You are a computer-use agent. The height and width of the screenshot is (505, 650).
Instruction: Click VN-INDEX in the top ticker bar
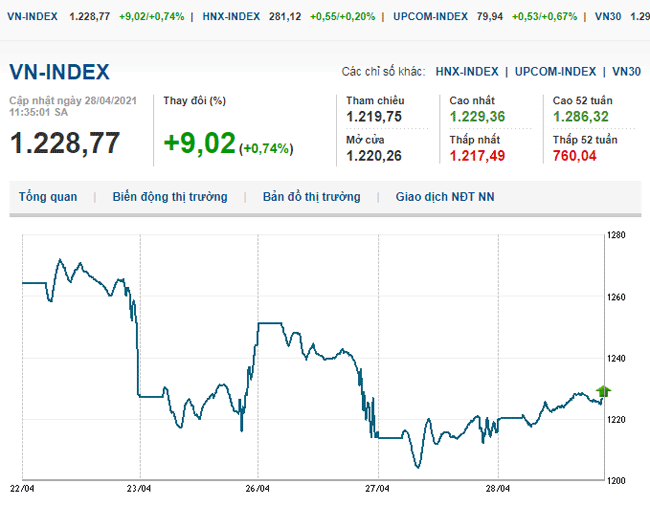[x=31, y=17]
